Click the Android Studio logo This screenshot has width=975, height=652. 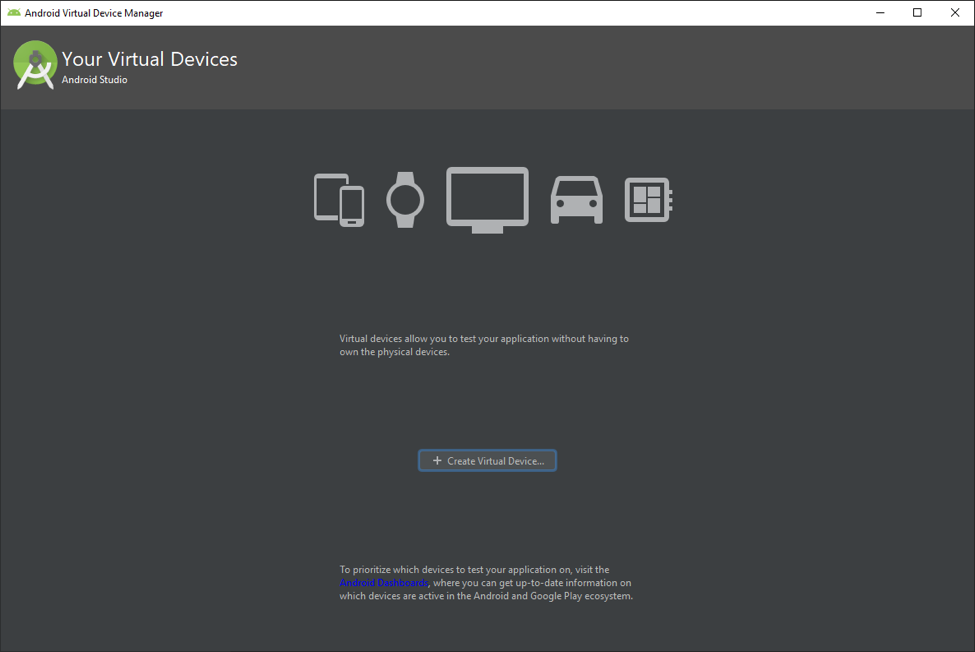click(x=35, y=65)
